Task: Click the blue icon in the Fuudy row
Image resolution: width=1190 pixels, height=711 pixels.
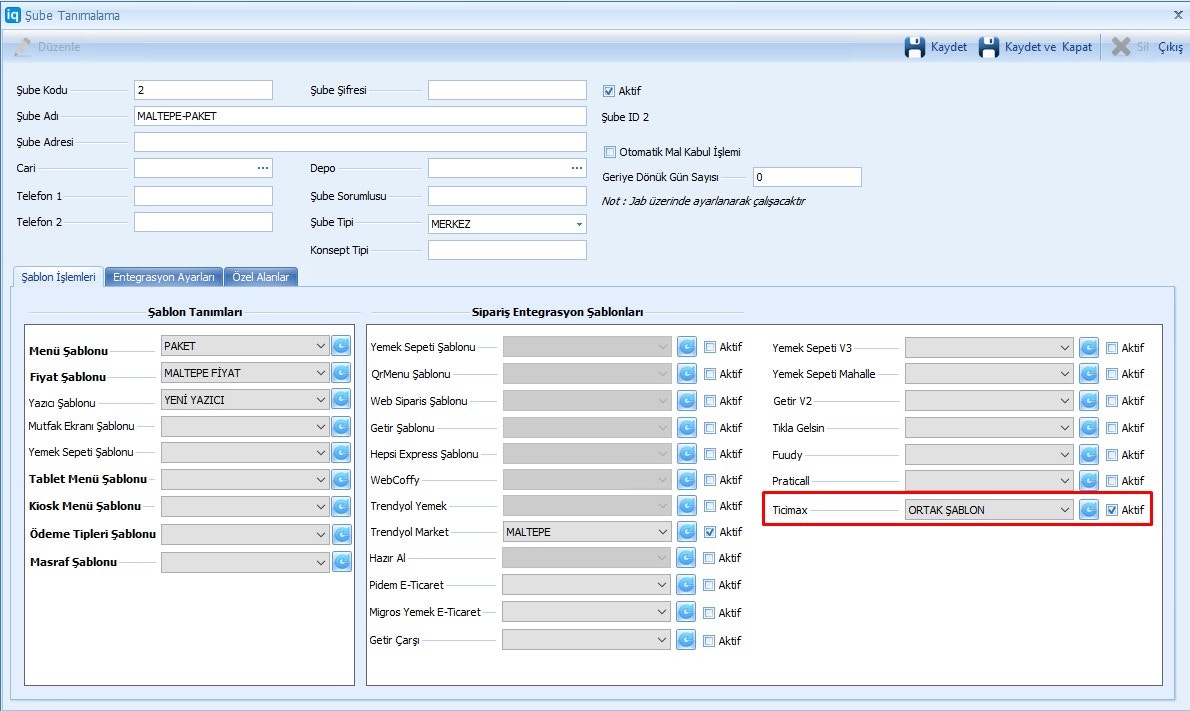Action: (1089, 455)
